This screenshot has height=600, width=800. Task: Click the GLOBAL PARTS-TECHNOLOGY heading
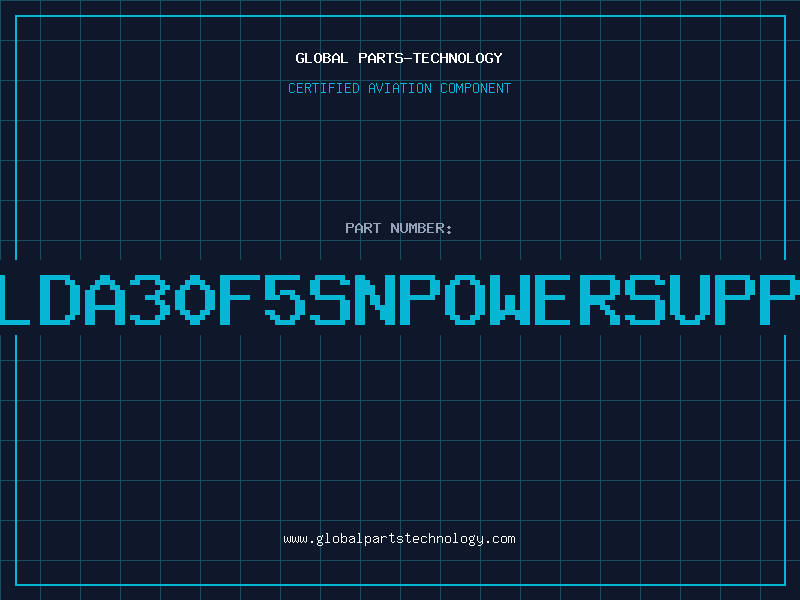(x=399, y=58)
